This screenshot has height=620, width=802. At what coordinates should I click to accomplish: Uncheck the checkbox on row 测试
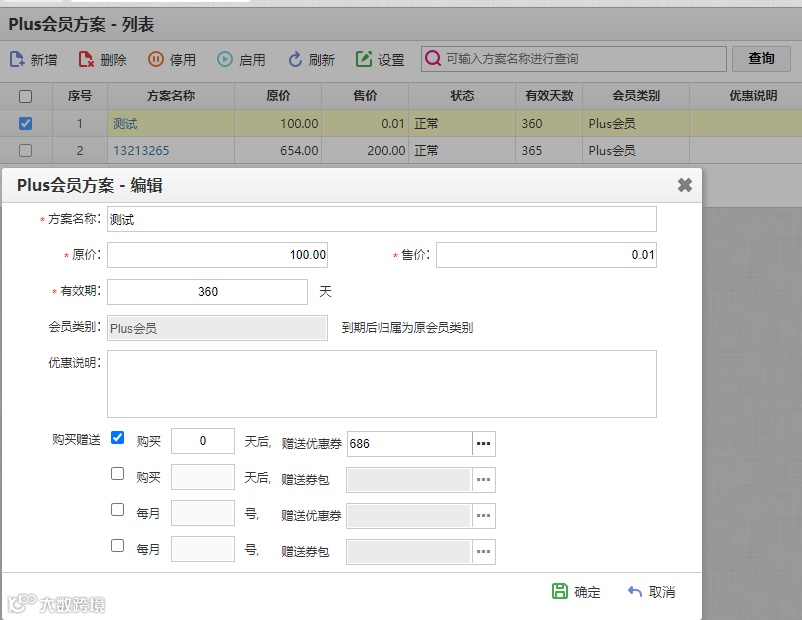[24, 123]
